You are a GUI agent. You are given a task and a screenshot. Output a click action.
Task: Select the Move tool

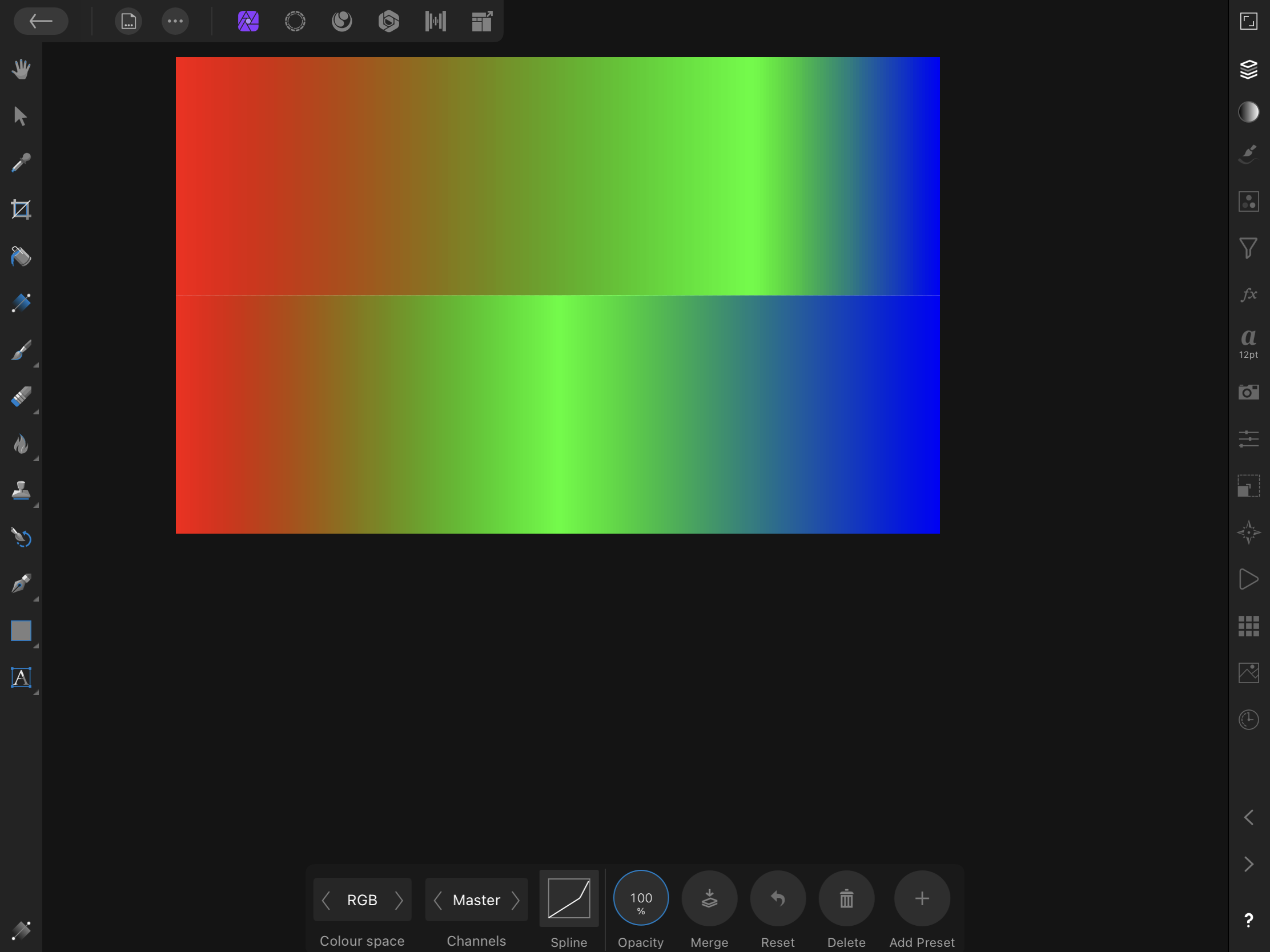(21, 115)
